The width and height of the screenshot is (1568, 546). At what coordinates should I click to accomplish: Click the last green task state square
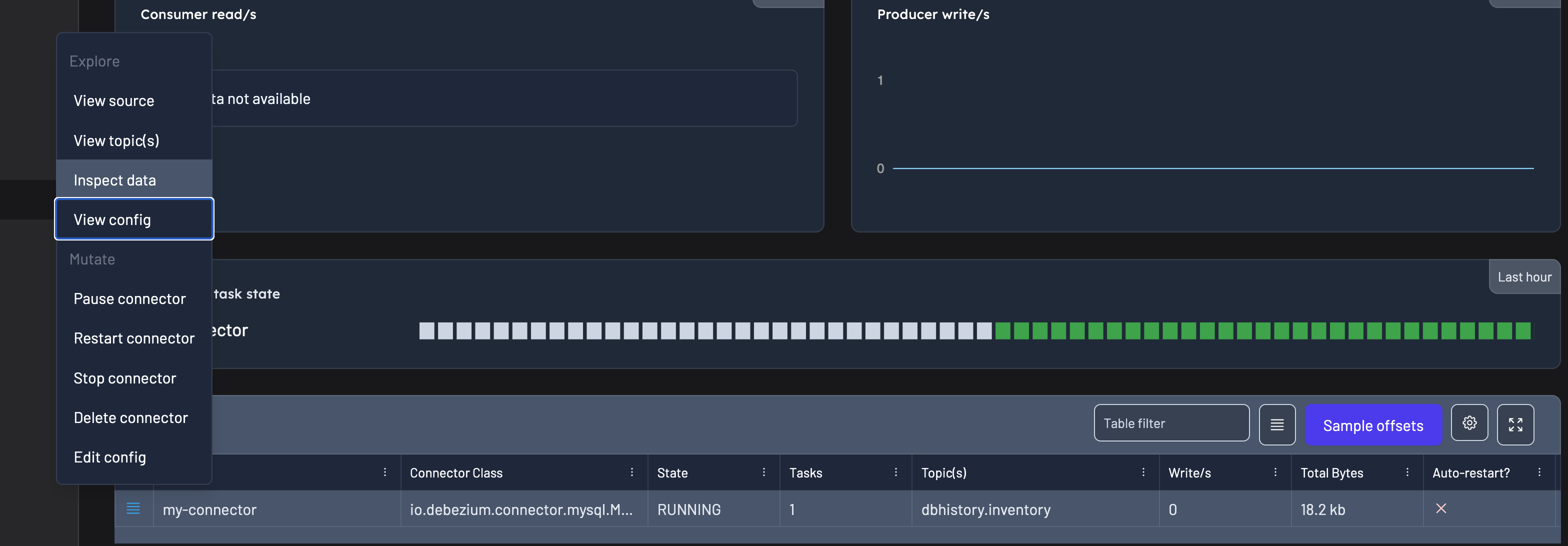tap(1522, 330)
